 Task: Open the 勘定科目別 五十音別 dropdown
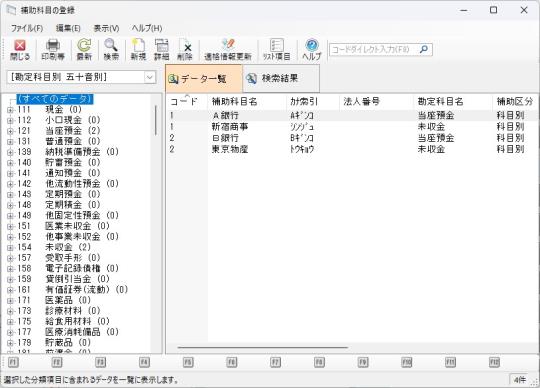[x=150, y=77]
